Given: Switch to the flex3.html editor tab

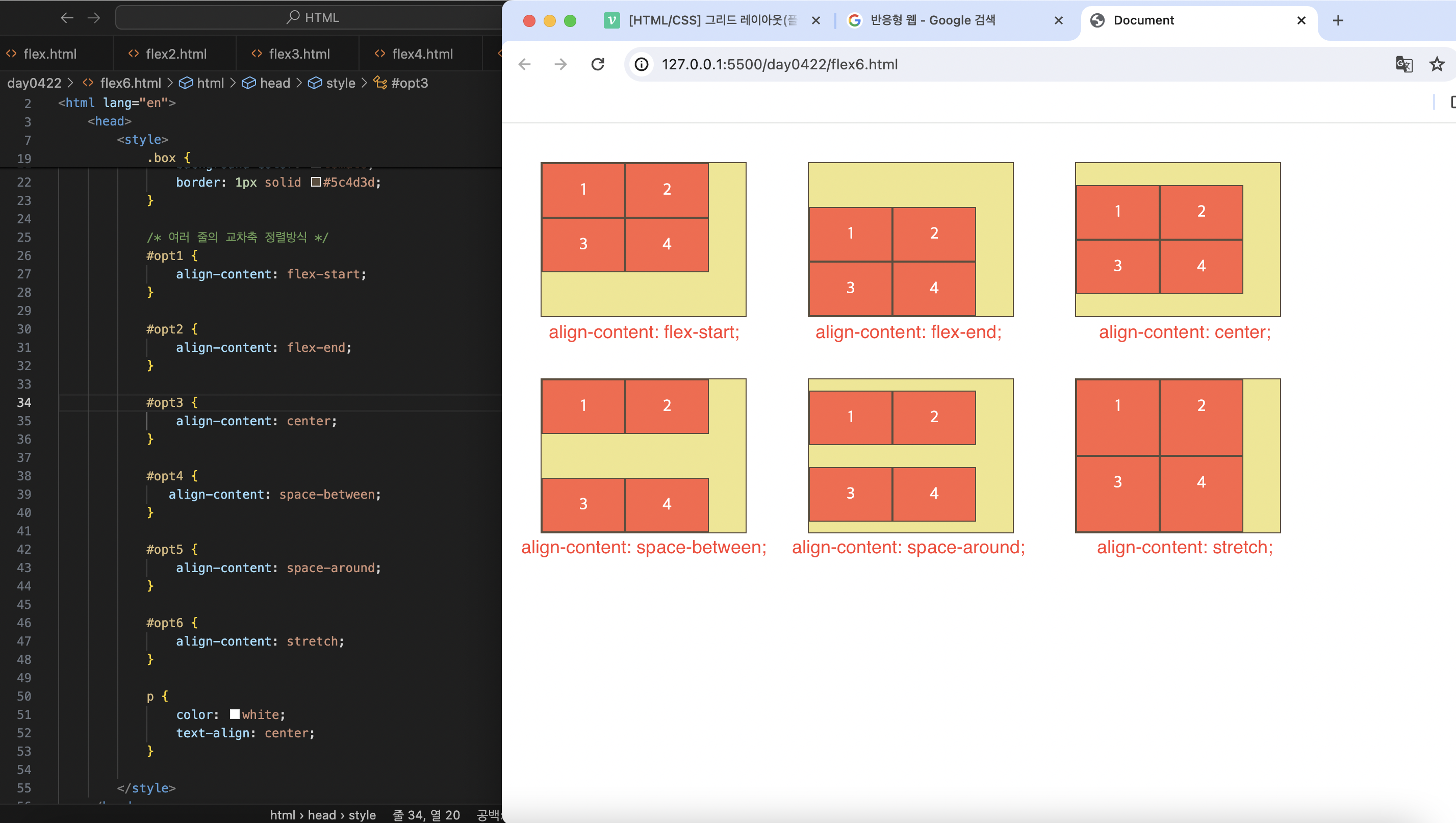Looking at the screenshot, I should point(298,54).
